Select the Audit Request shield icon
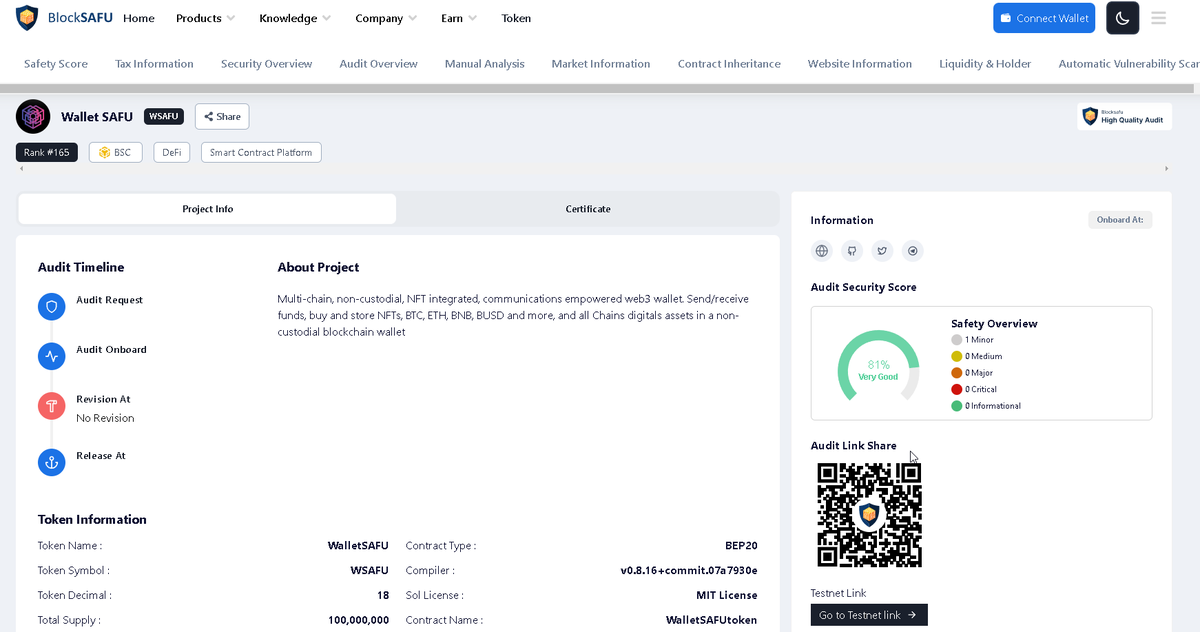 coord(51,306)
